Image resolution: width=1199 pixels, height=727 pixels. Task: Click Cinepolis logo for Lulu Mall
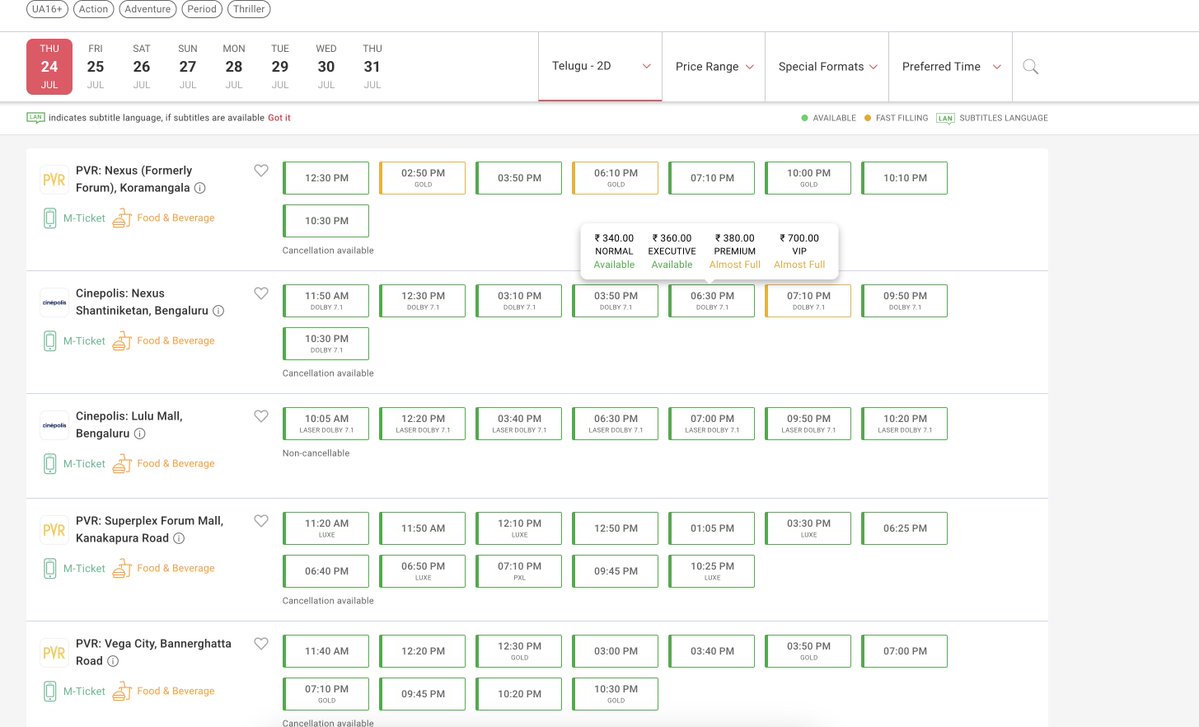pos(54,426)
